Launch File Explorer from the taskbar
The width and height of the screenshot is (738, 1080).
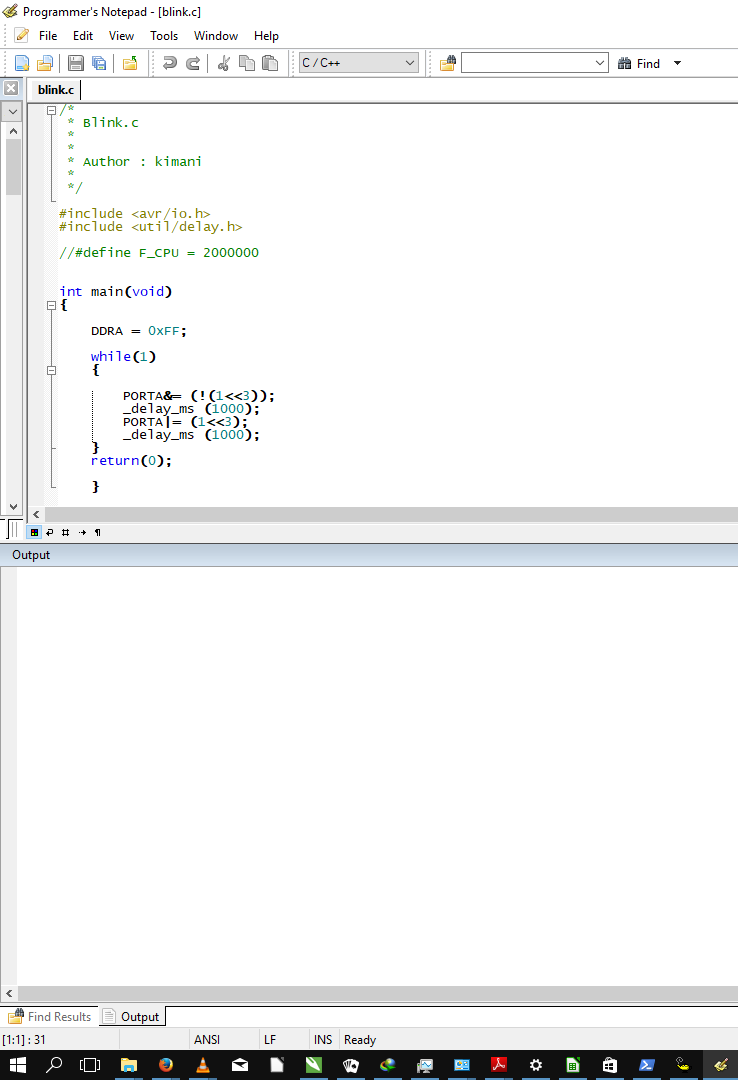click(128, 1065)
